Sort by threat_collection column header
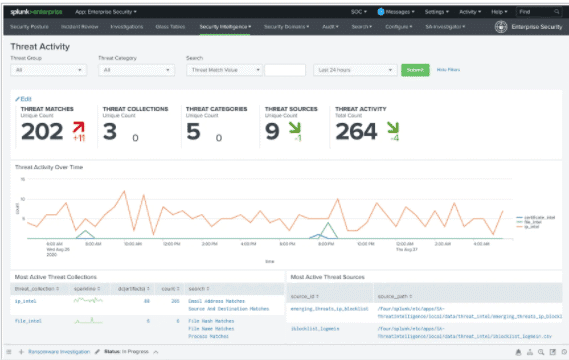The height and width of the screenshot is (360, 569). 37,289
